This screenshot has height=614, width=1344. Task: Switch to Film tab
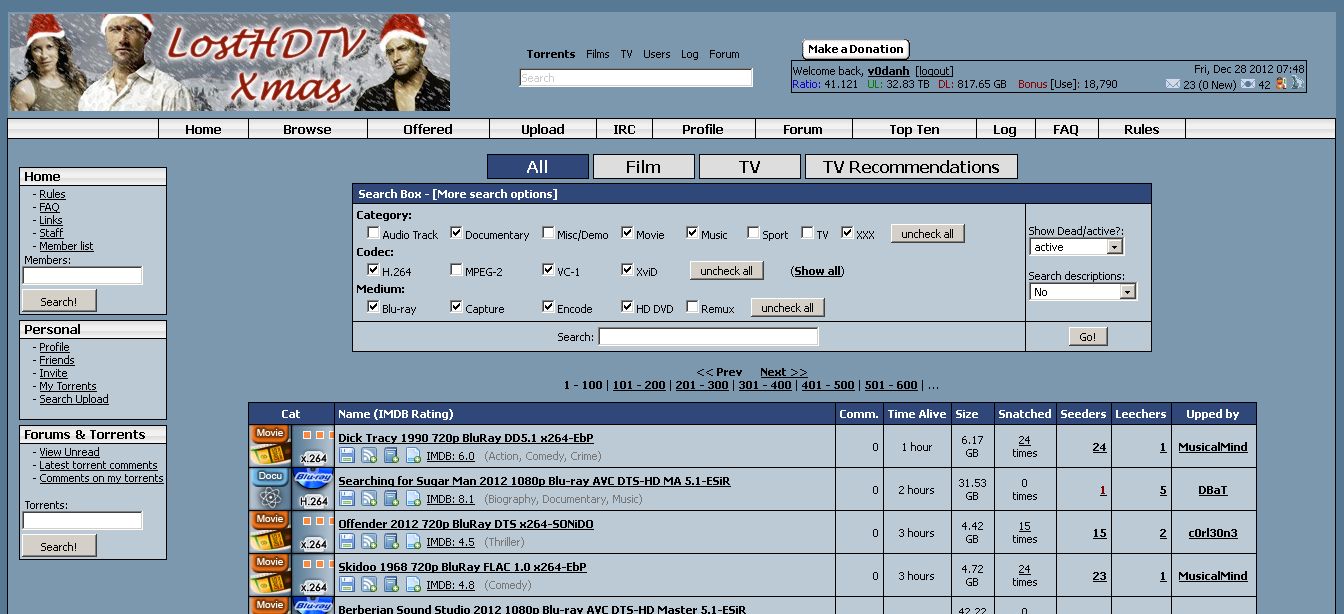click(643, 167)
